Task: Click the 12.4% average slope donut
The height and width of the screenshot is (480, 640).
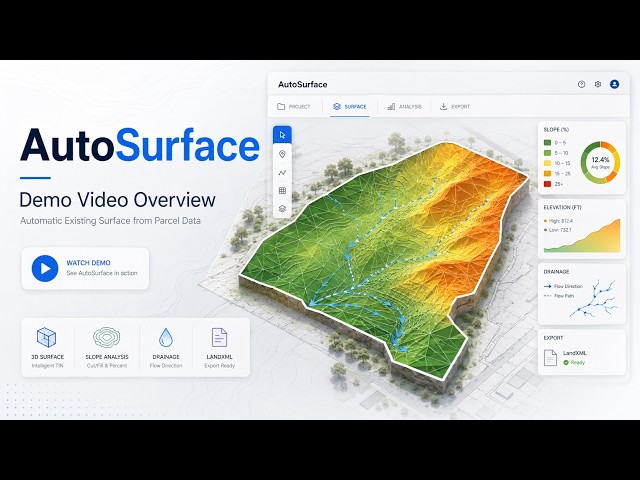Action: 600,162
